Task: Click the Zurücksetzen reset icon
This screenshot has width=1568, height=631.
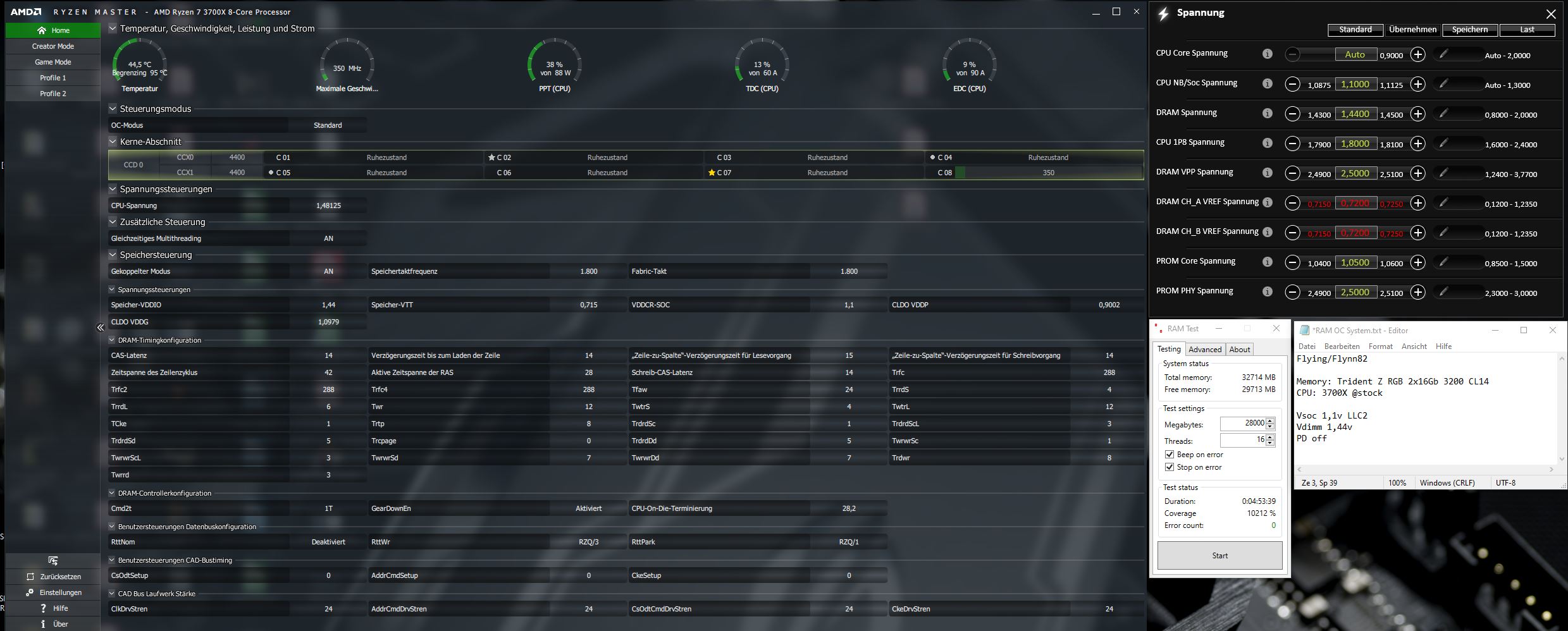Action: point(29,577)
